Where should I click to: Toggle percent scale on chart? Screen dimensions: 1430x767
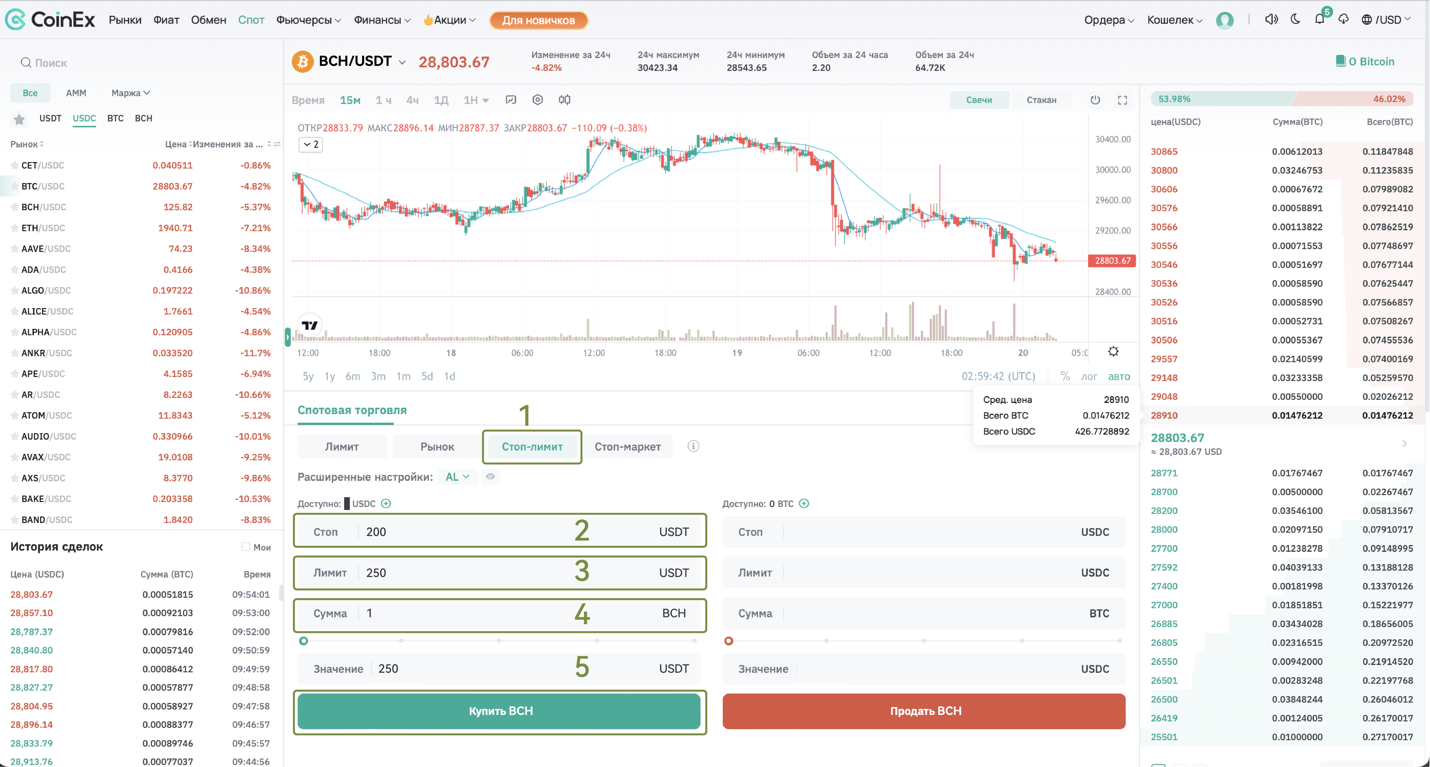(x=1065, y=377)
